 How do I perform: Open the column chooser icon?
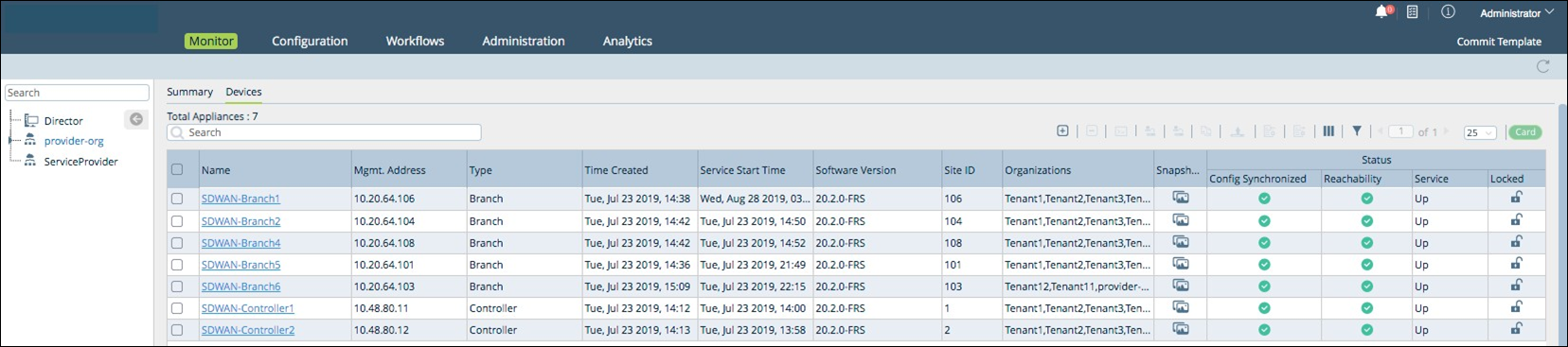pyautogui.click(x=1328, y=131)
